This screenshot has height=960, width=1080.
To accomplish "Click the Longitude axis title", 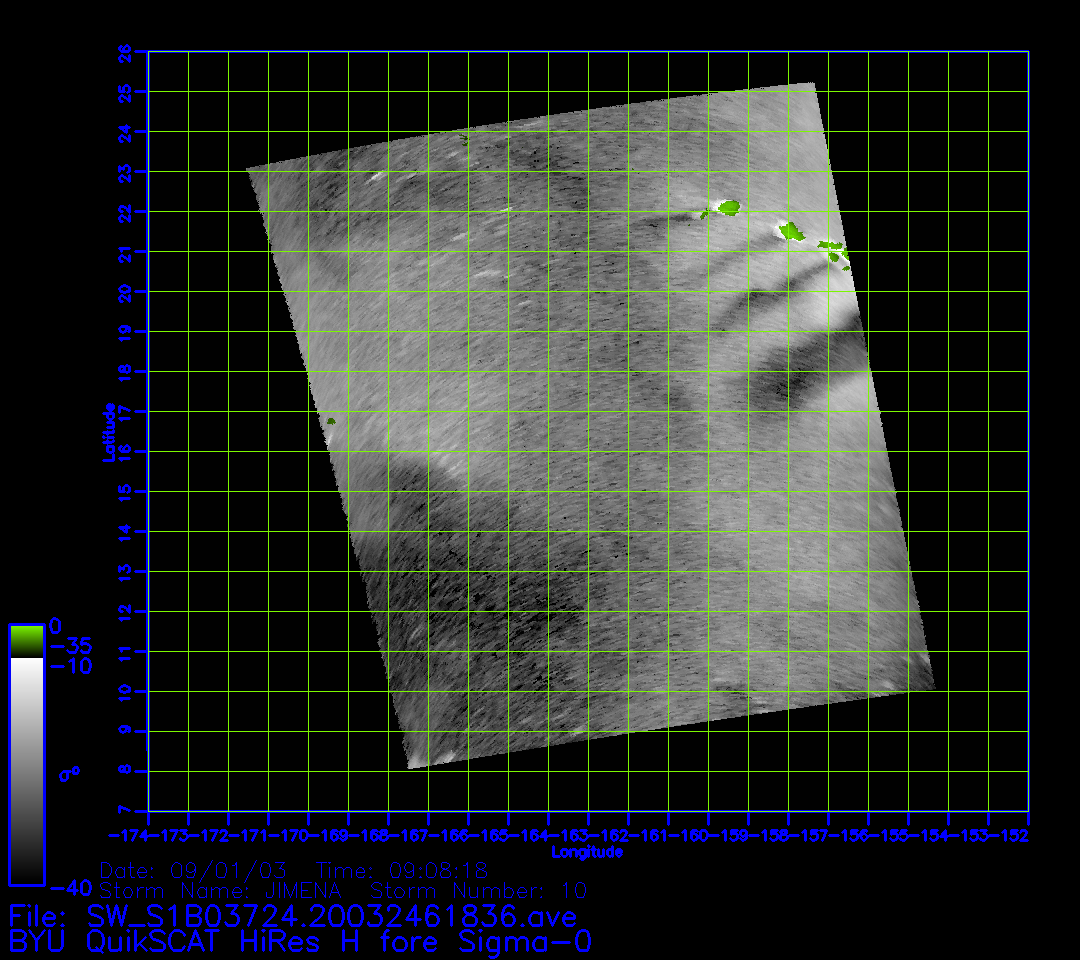I will tap(587, 853).
